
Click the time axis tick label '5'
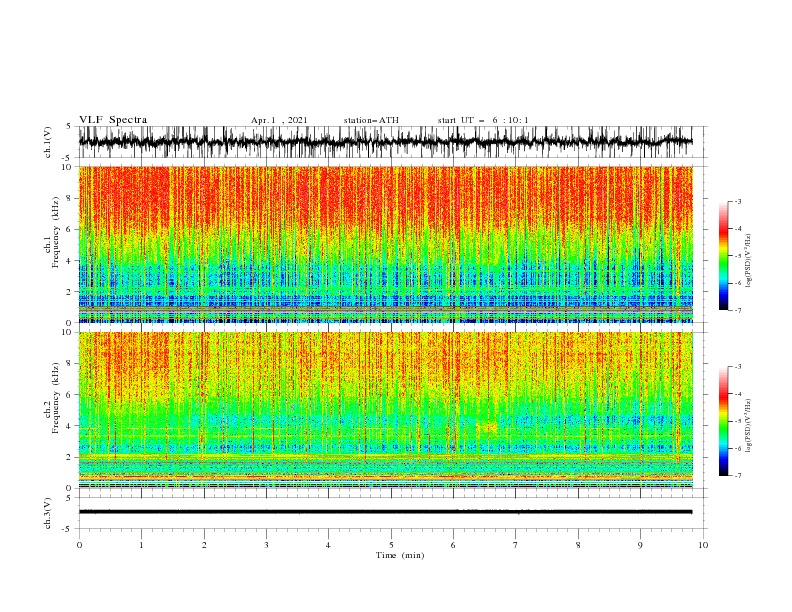pyautogui.click(x=391, y=545)
